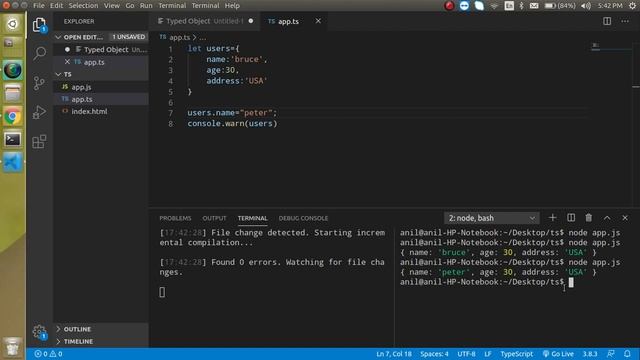Open the Manage gear in activity bar
The image size is (640, 360).
(39, 332)
